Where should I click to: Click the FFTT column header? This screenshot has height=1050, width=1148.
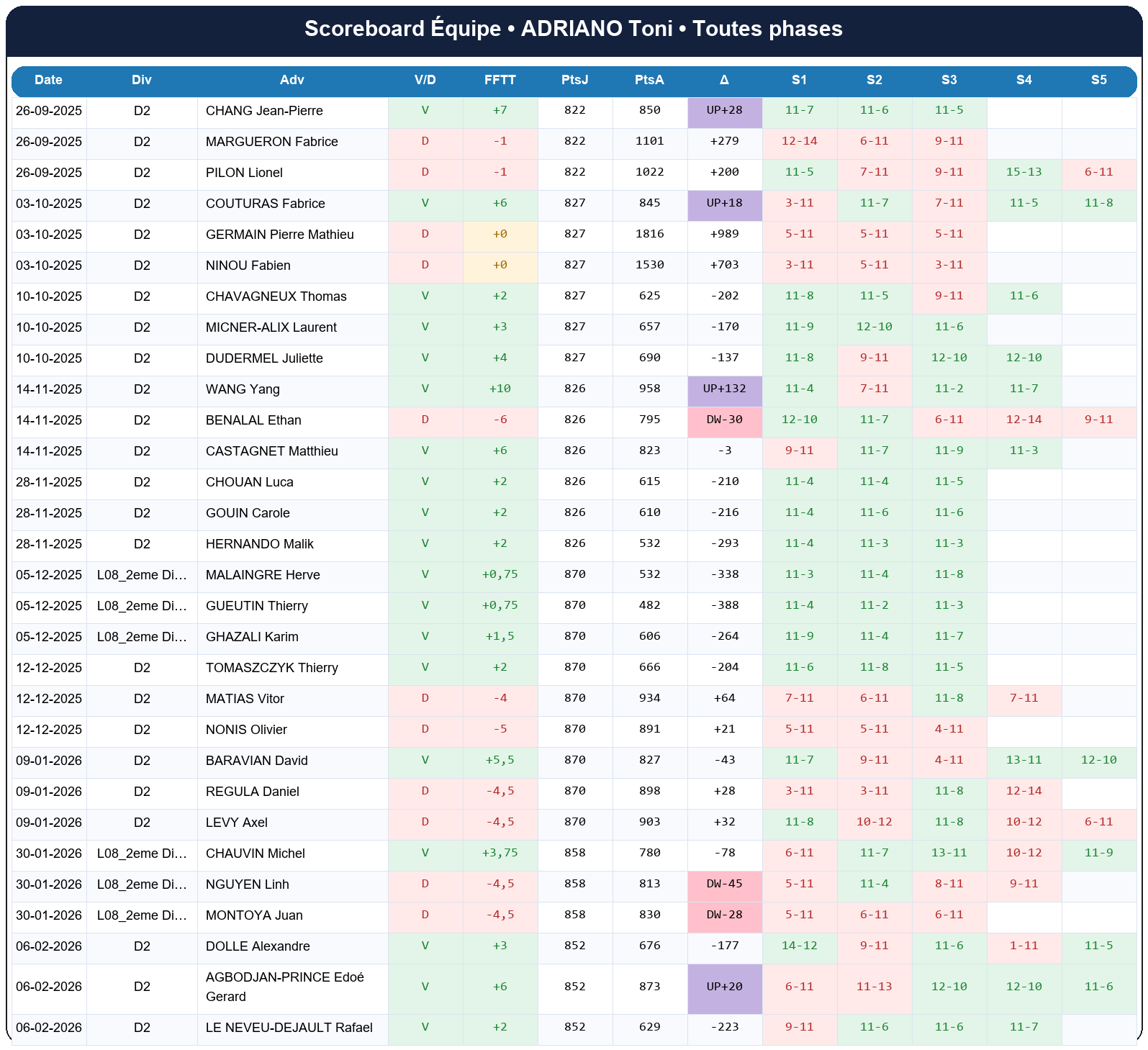[500, 80]
